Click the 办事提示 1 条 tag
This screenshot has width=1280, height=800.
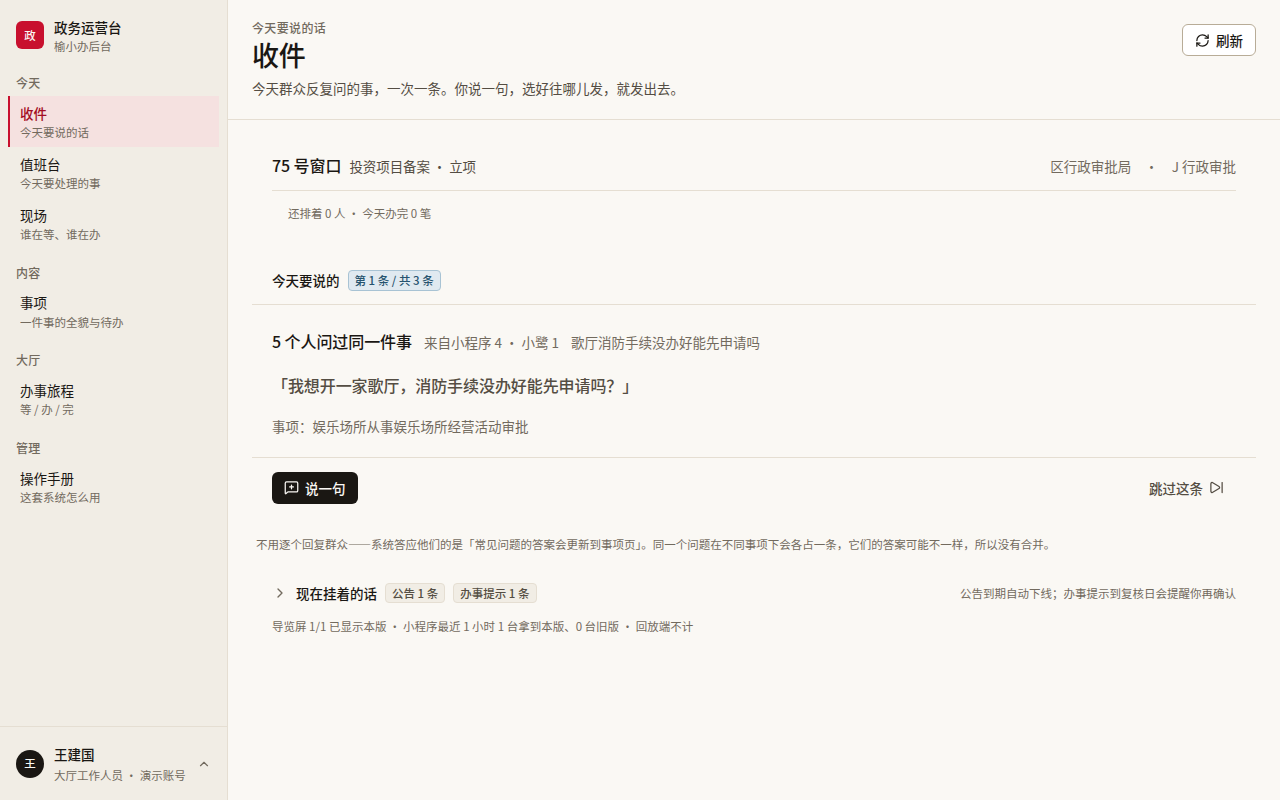[495, 593]
